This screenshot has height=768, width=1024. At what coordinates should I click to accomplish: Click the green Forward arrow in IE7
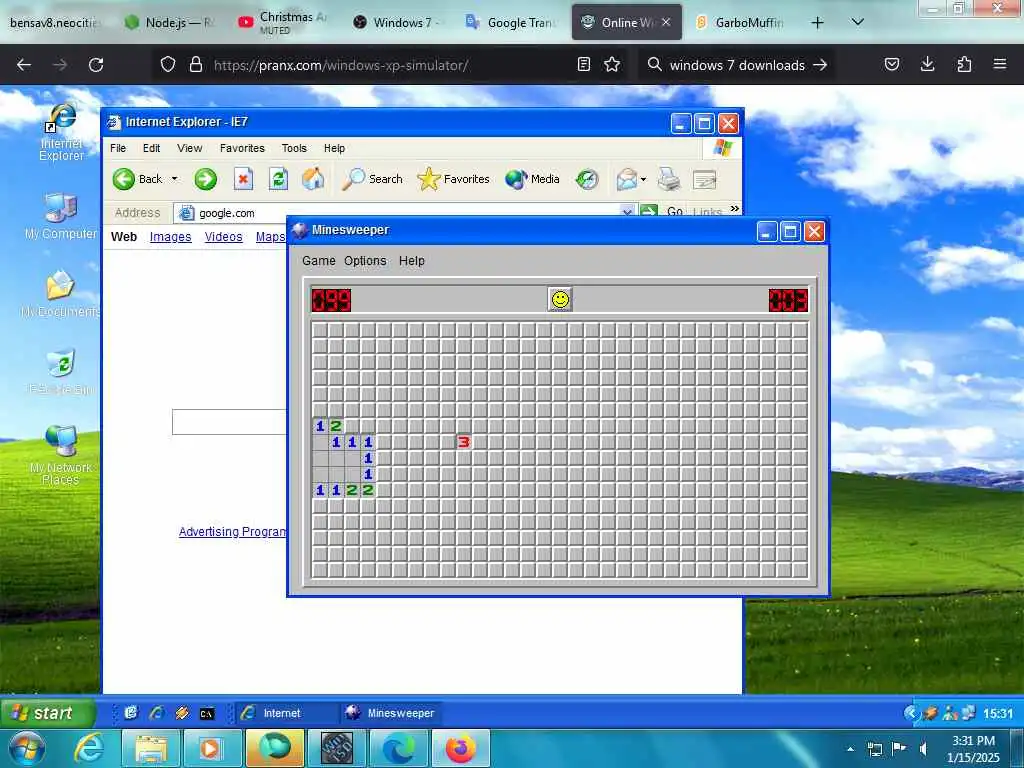click(205, 179)
